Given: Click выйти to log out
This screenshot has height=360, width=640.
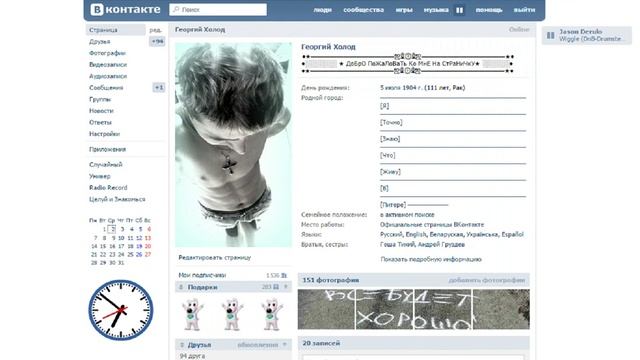Looking at the screenshot, I should click(x=524, y=10).
